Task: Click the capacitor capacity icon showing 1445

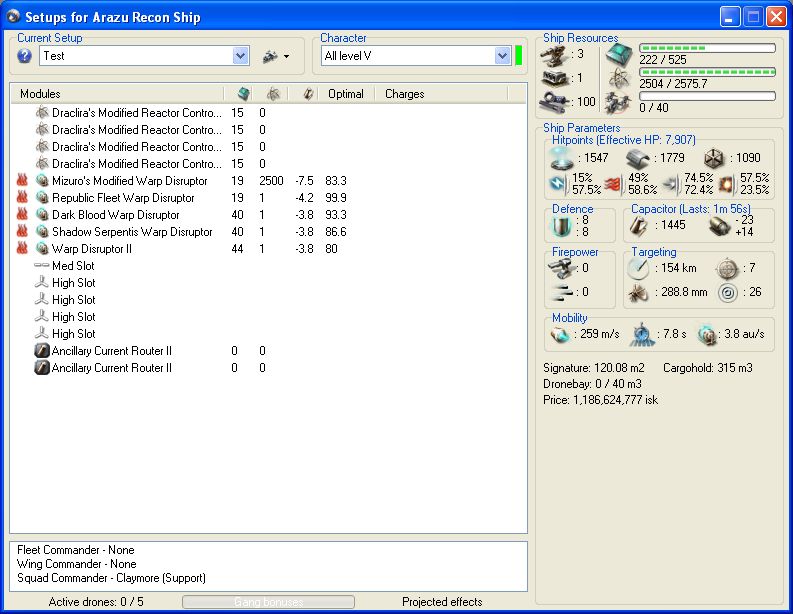Action: pyautogui.click(x=639, y=226)
